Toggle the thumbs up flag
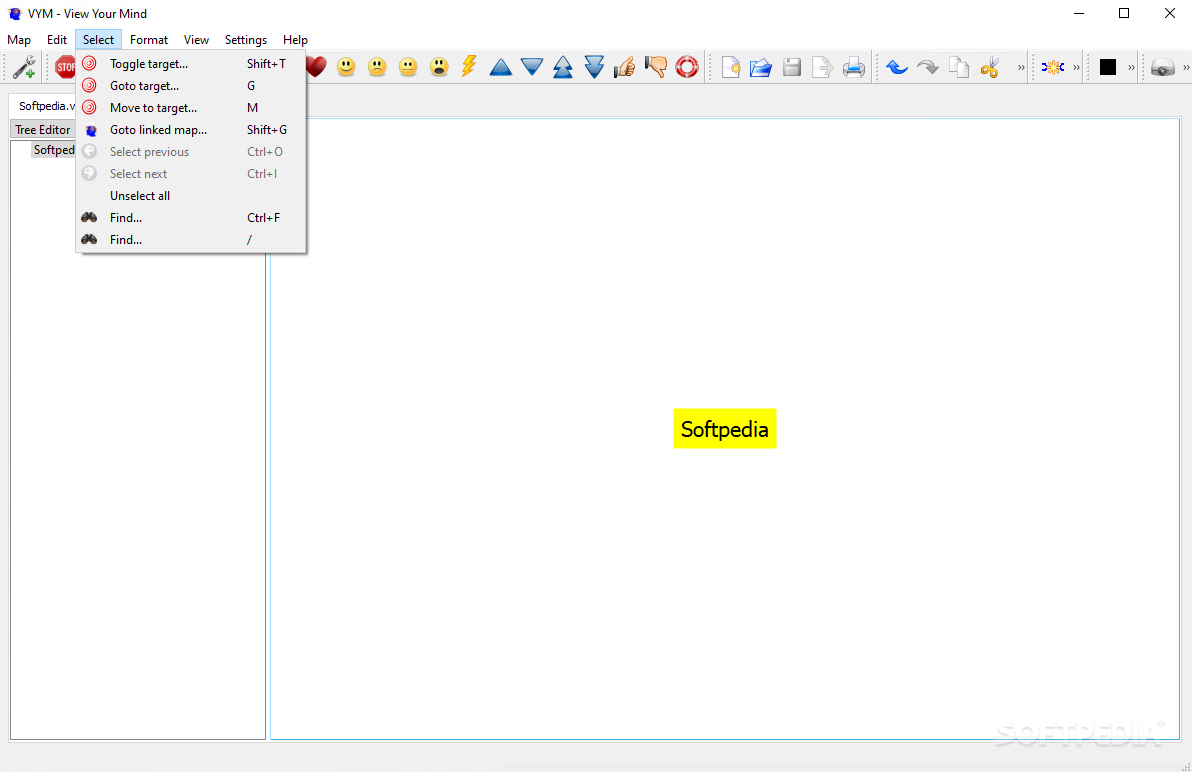The height and width of the screenshot is (772, 1192). coord(625,67)
